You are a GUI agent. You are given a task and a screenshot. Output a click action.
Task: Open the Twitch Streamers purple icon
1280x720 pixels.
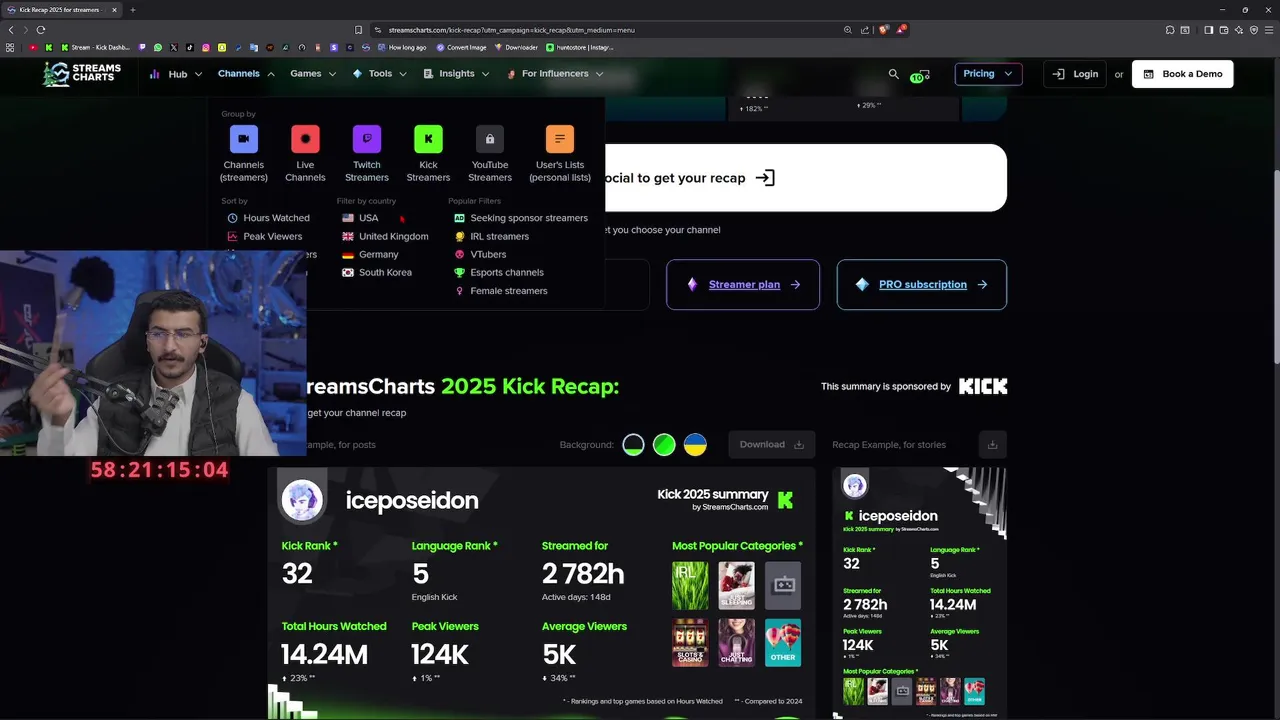coord(367,139)
